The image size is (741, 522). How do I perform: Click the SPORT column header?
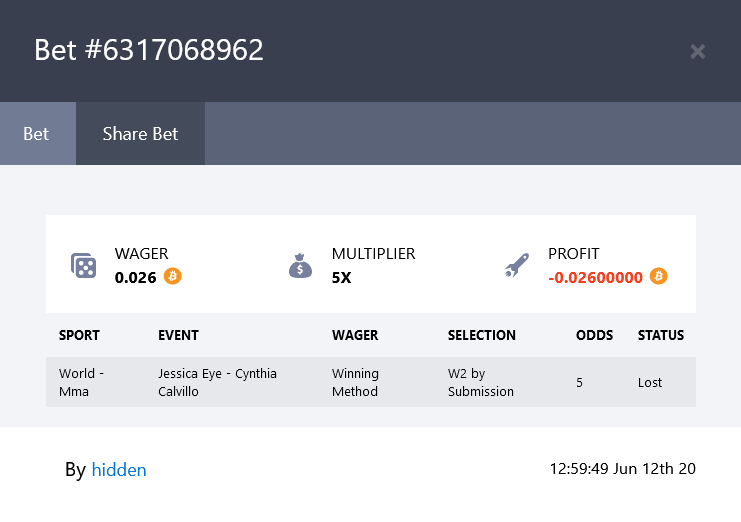pyautogui.click(x=79, y=335)
